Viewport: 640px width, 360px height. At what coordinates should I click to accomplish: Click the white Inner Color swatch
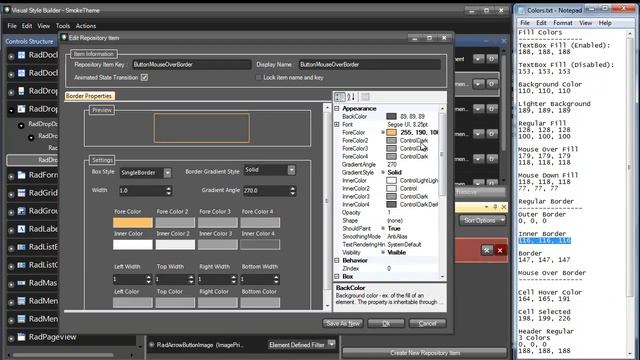click(133, 244)
